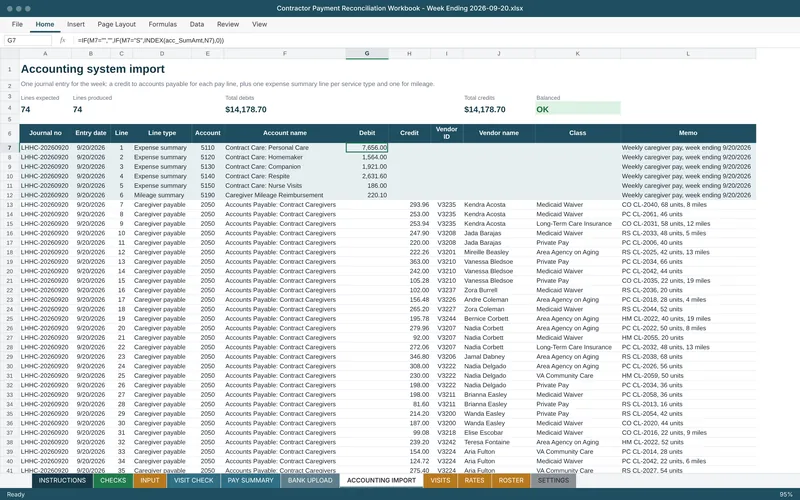This screenshot has height=500, width=800.
Task: Click the 95% zoom level in status bar
Action: [x=786, y=494]
